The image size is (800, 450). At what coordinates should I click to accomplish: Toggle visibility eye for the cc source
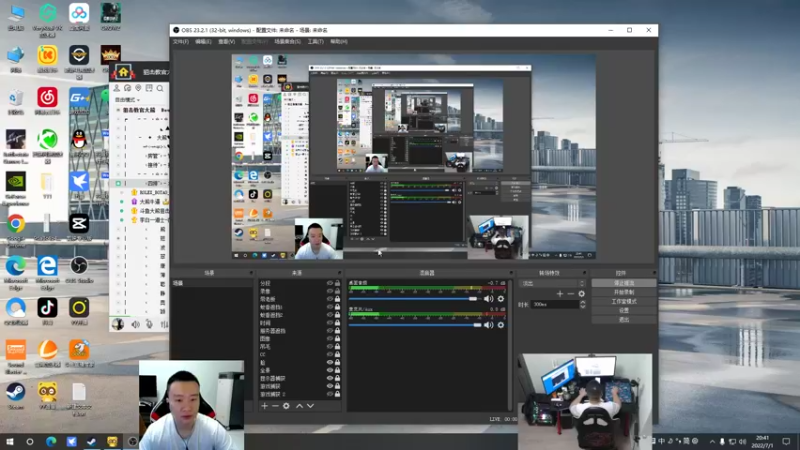point(330,355)
